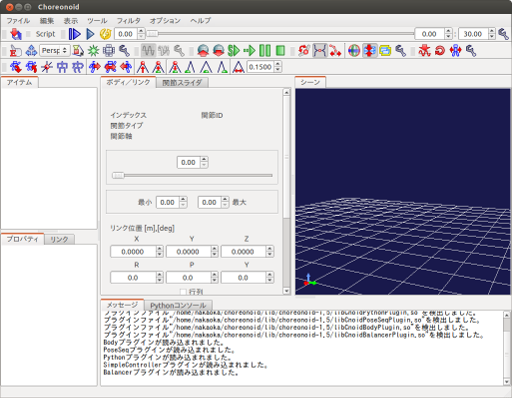Switch scene to edit mode icon

point(15,51)
